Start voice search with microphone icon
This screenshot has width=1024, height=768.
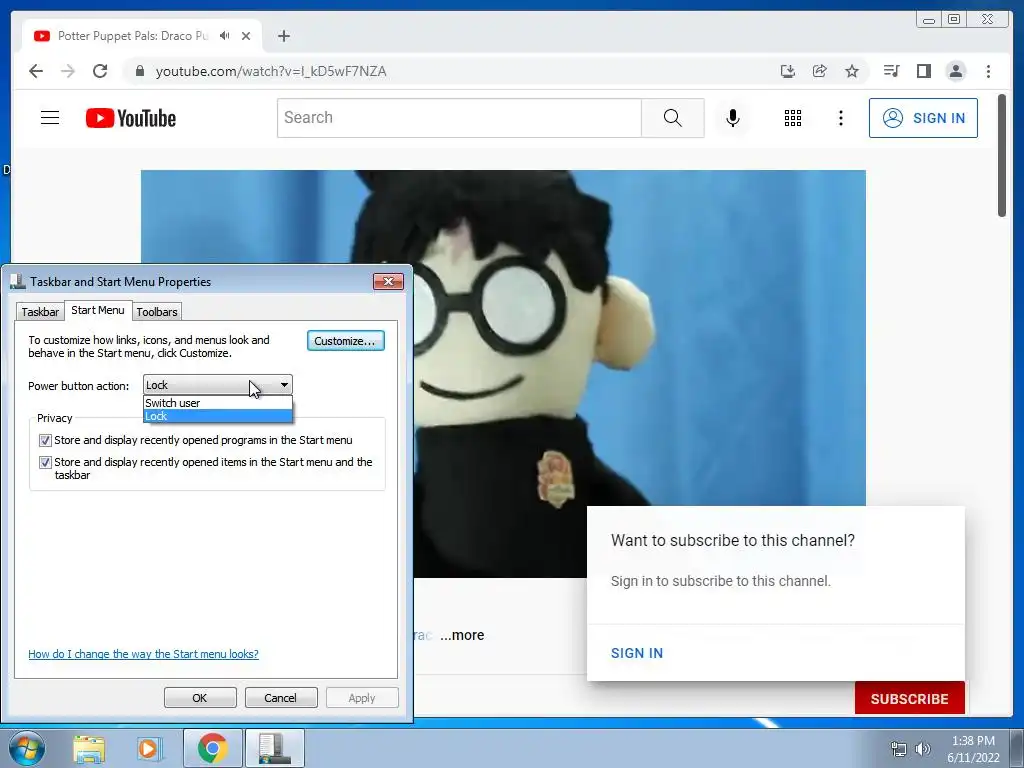click(x=733, y=118)
